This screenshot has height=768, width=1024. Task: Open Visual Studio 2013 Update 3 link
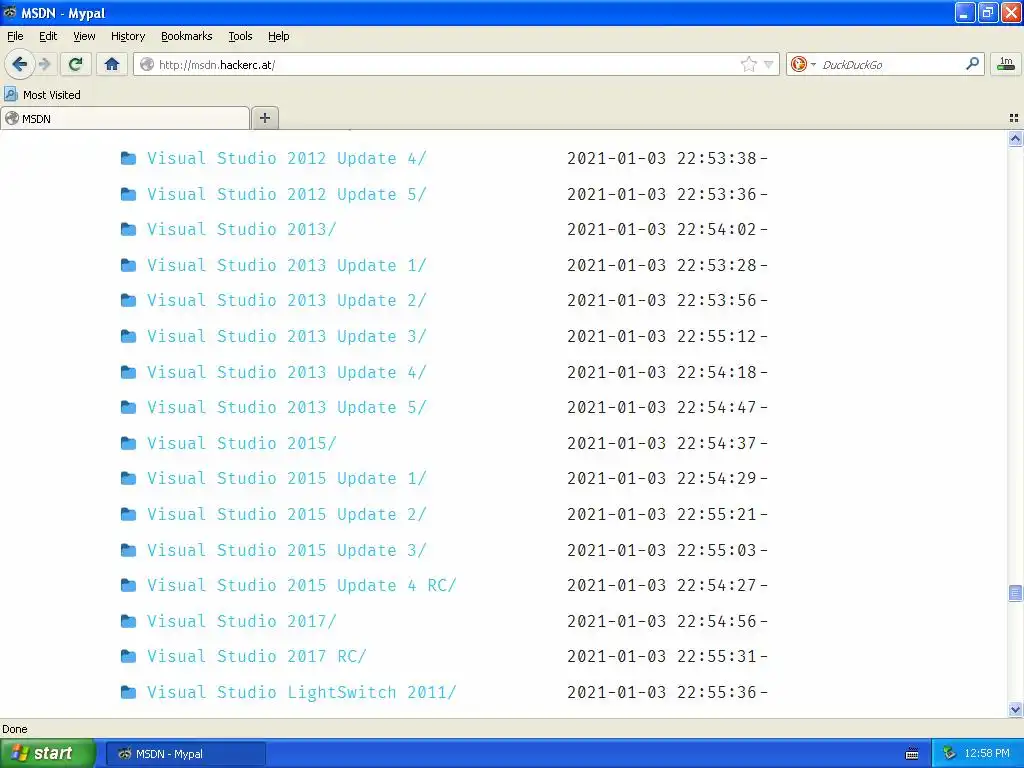[x=287, y=336]
